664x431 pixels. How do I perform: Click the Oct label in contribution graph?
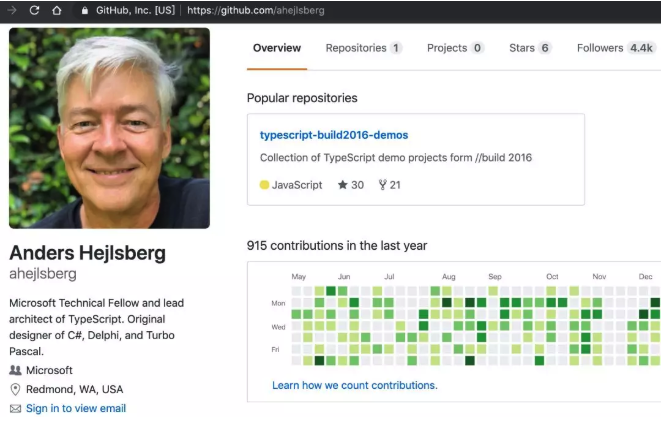[552, 276]
